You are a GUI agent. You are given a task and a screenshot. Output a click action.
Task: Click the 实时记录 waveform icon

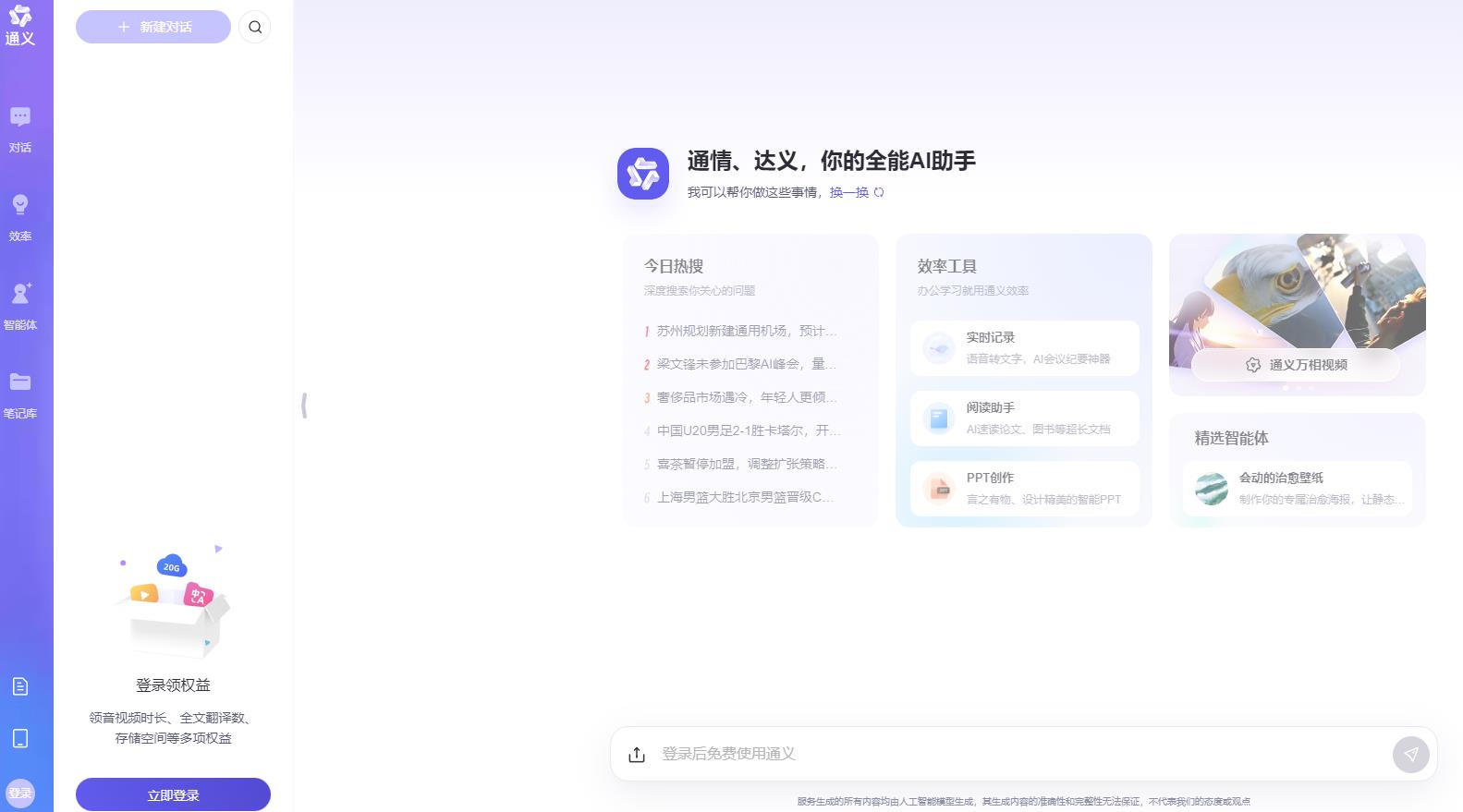(939, 348)
